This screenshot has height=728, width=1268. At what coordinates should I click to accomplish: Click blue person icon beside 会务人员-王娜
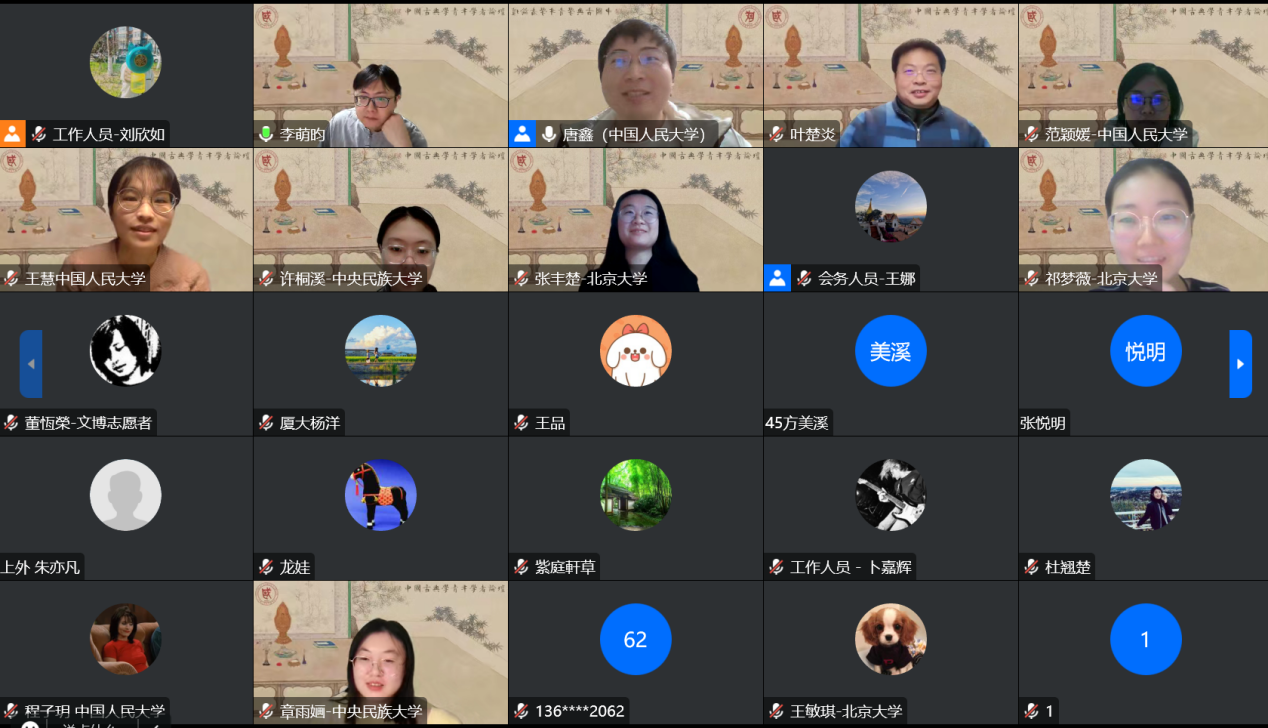(x=777, y=278)
